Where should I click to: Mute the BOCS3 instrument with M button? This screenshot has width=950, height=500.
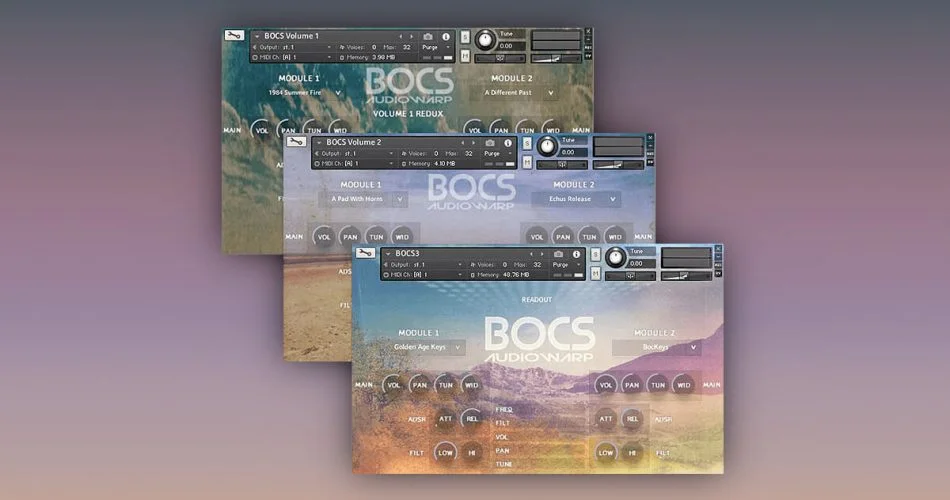596,274
